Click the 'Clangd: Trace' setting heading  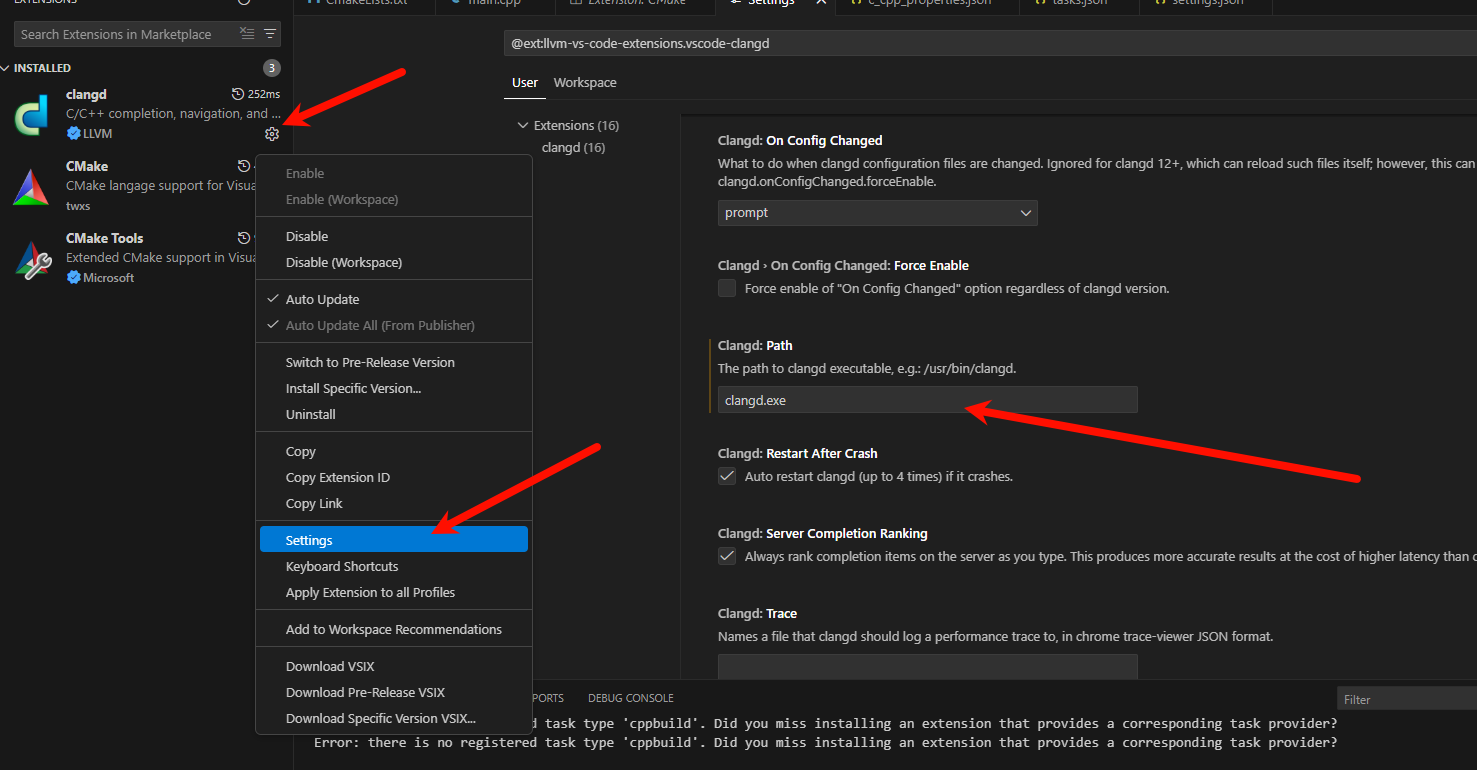tap(757, 613)
